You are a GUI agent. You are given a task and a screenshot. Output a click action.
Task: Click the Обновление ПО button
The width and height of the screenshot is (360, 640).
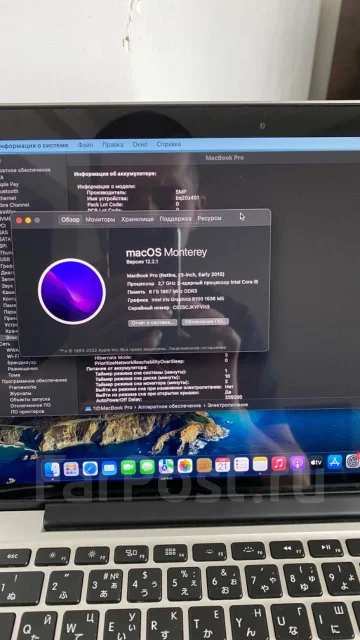[205, 322]
